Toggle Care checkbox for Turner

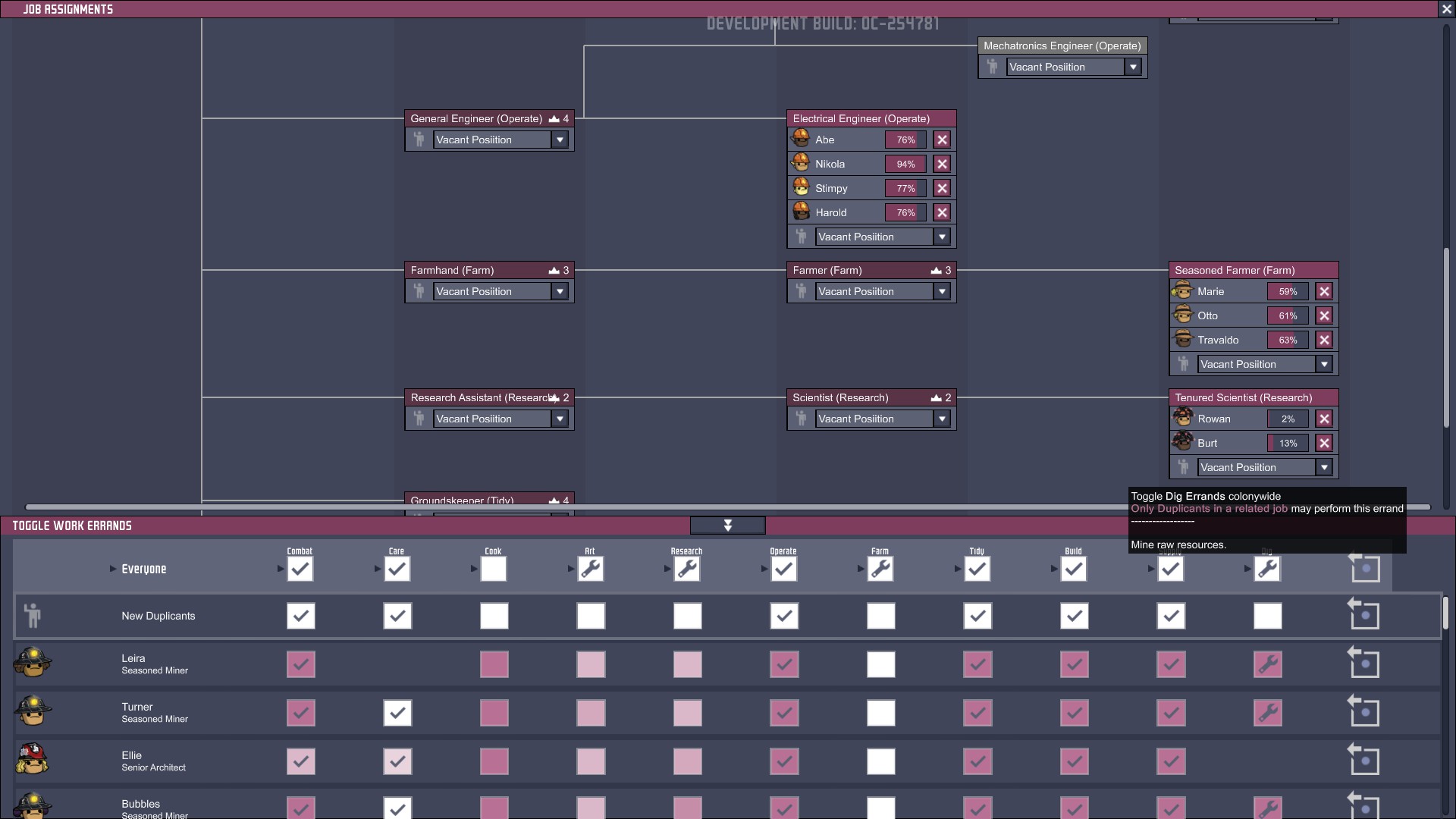397,713
